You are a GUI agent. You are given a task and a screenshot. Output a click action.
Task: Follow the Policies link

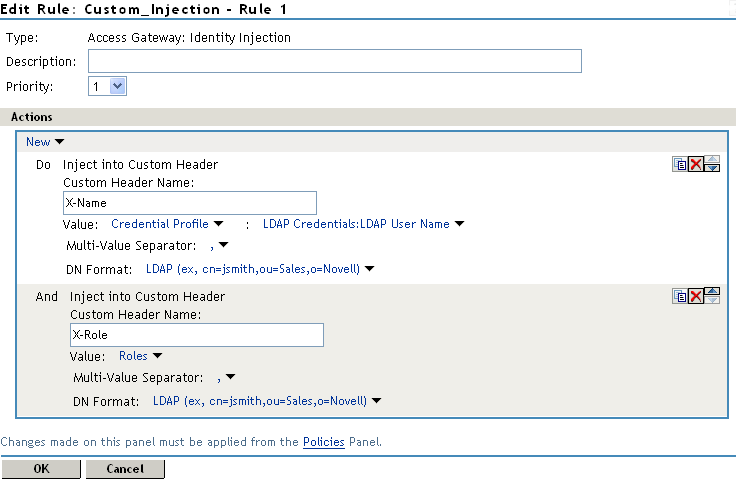(324, 441)
